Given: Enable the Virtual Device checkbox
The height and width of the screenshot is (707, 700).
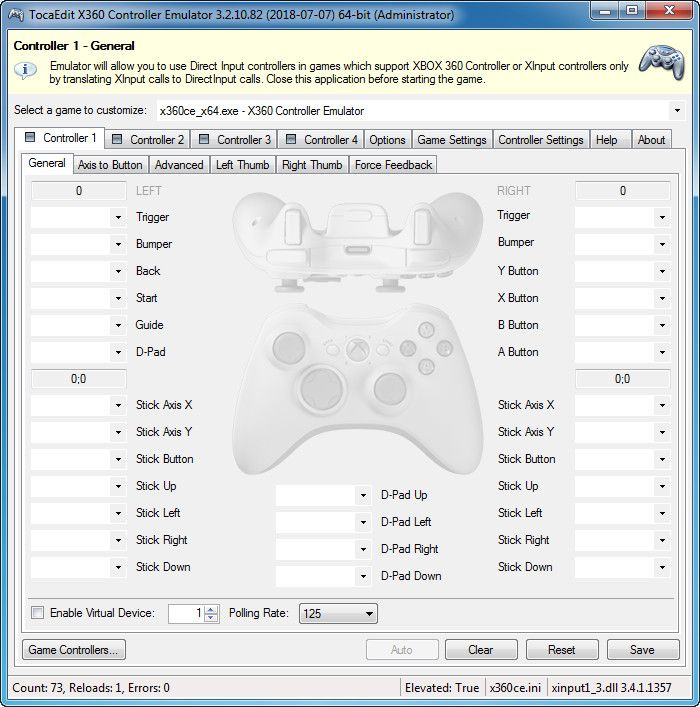Looking at the screenshot, I should (x=37, y=612).
